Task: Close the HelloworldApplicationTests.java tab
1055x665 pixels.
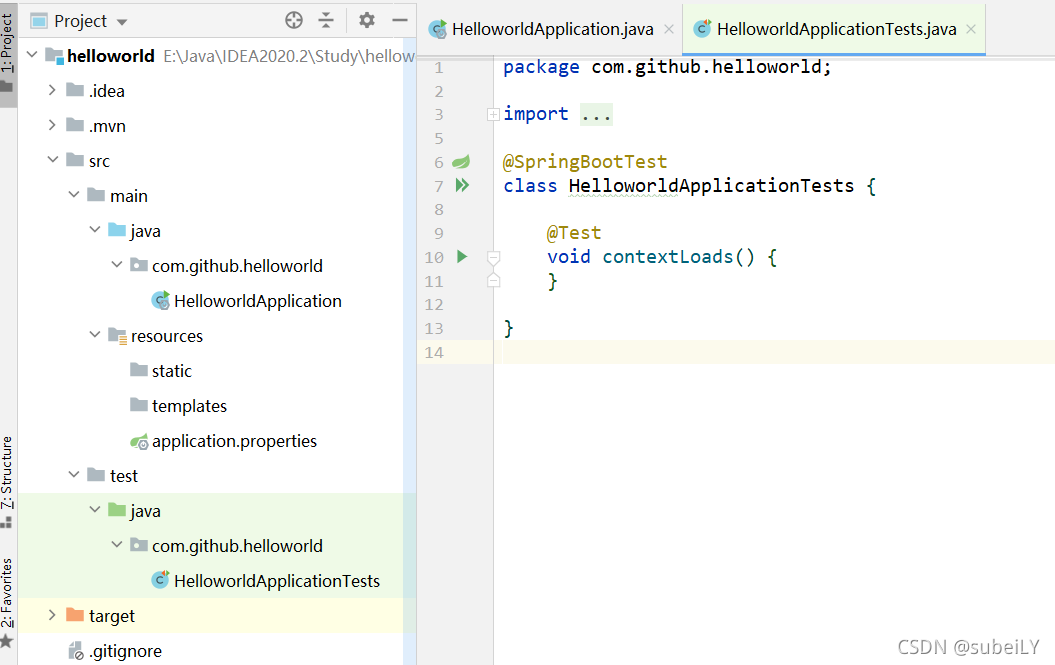Action: (971, 29)
